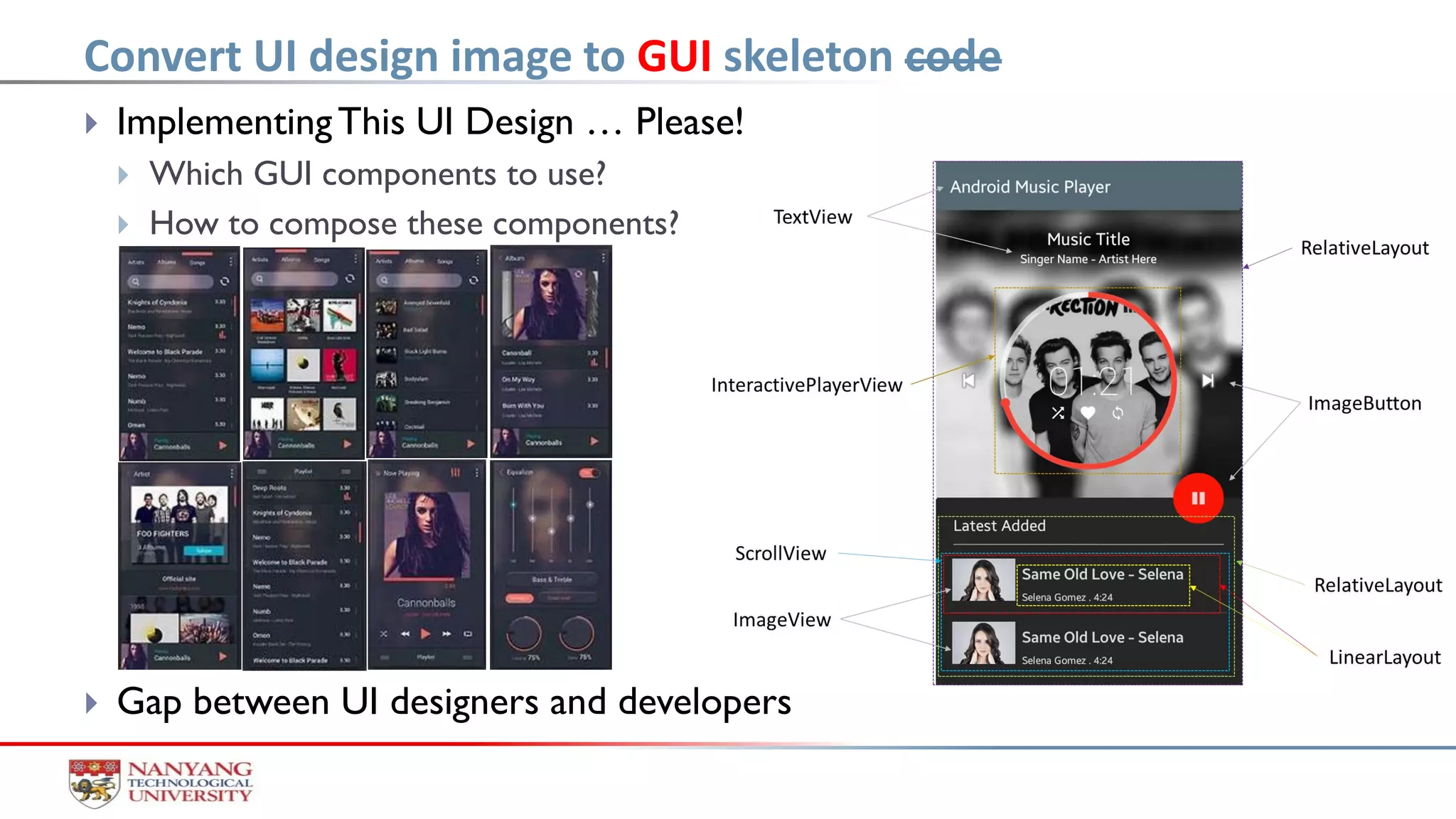Open the blue sea album cover in the Albums grid mockup
1456x819 pixels.
tap(267, 366)
